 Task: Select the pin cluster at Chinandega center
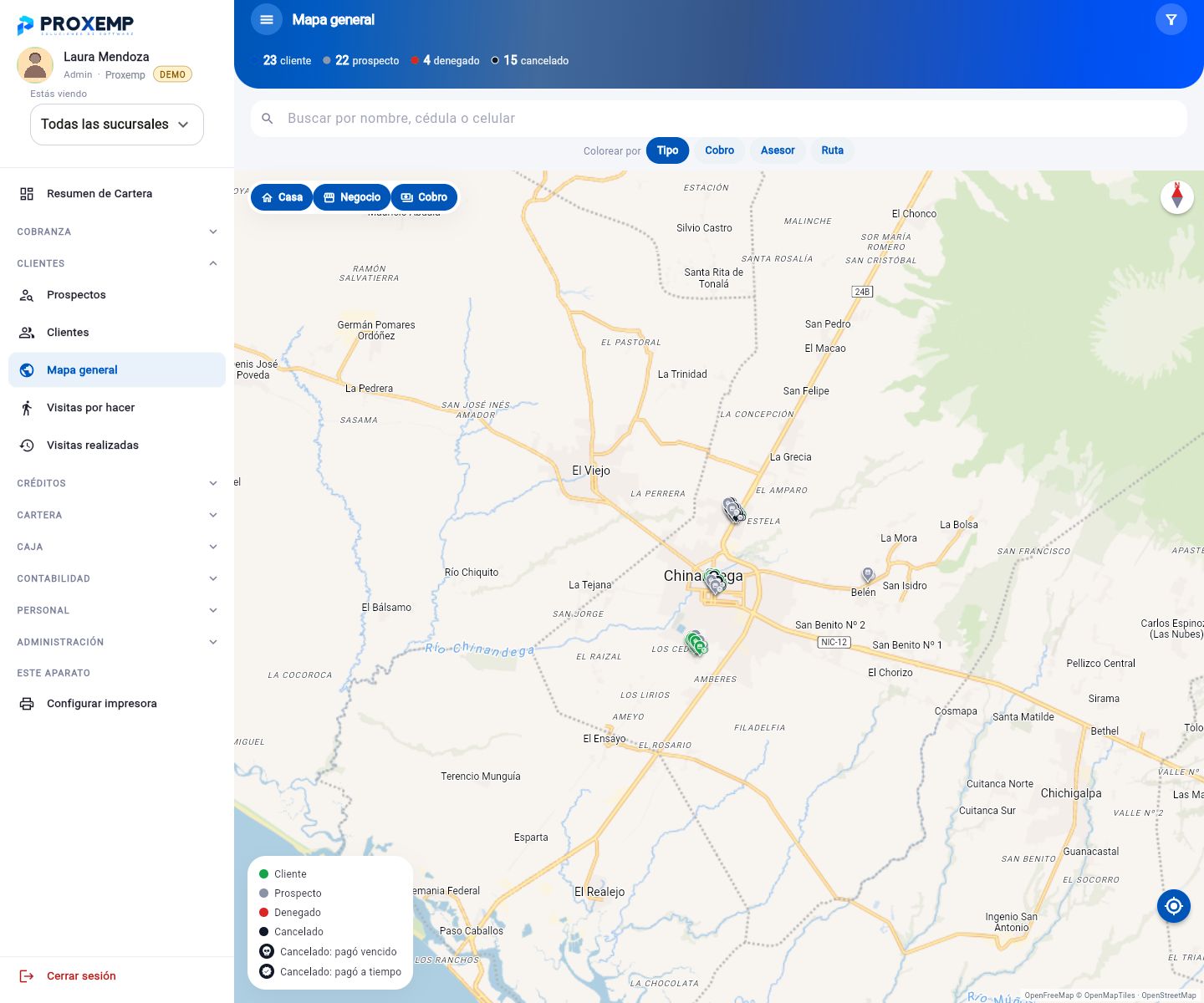[x=715, y=582]
